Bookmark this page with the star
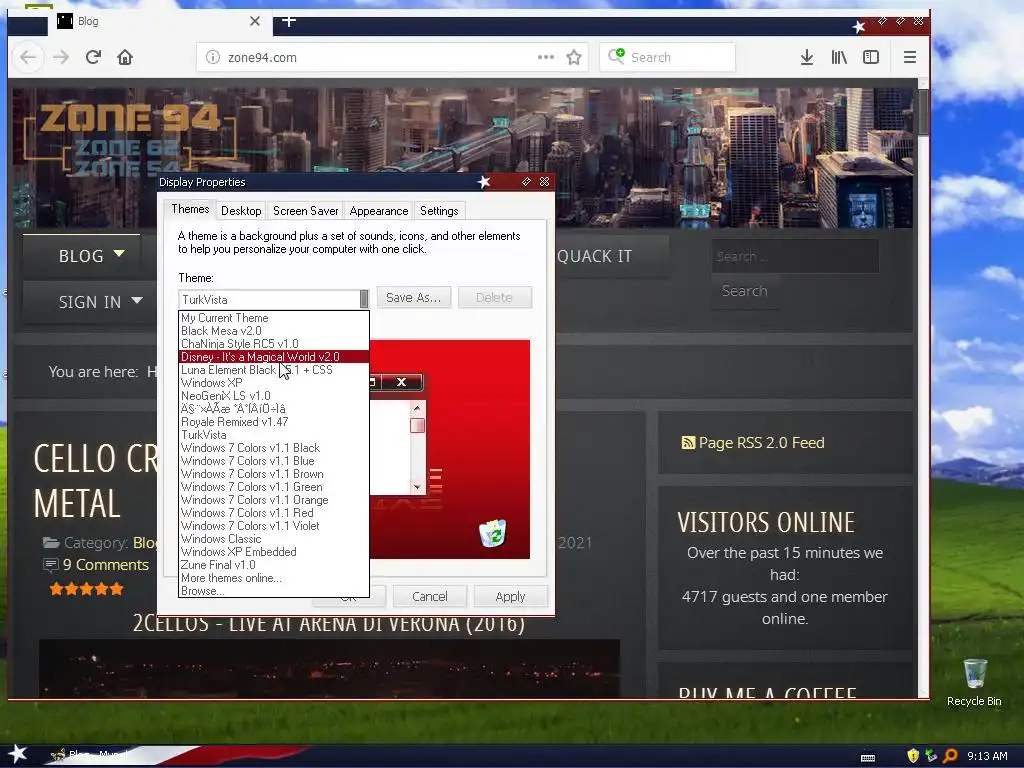The width and height of the screenshot is (1024, 768). (x=574, y=57)
